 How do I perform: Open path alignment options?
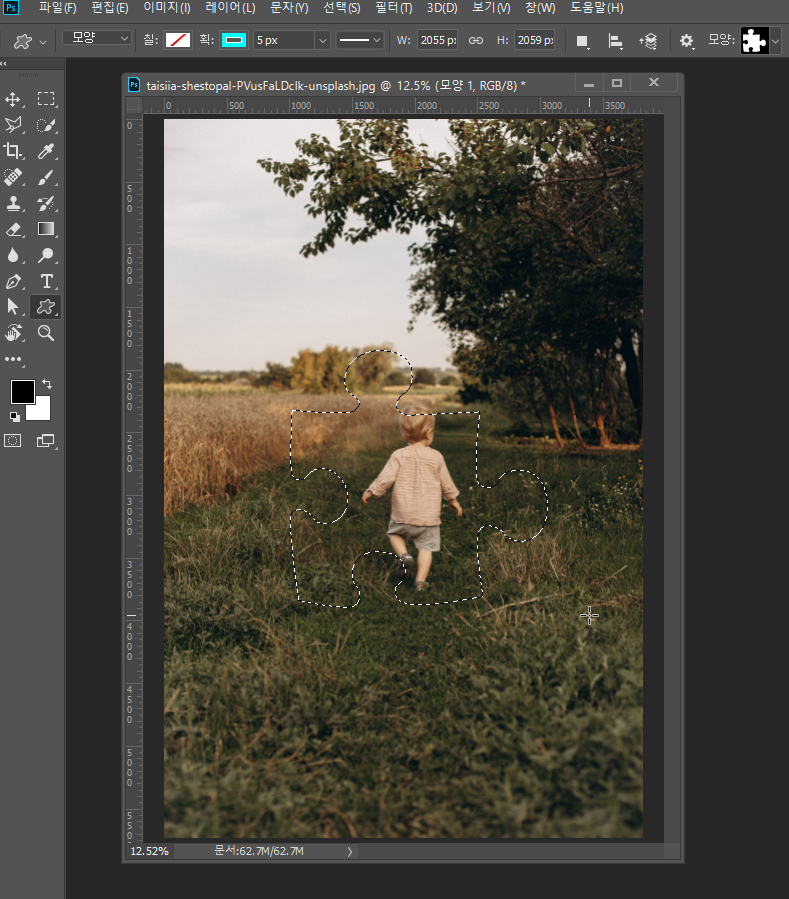tap(615, 41)
